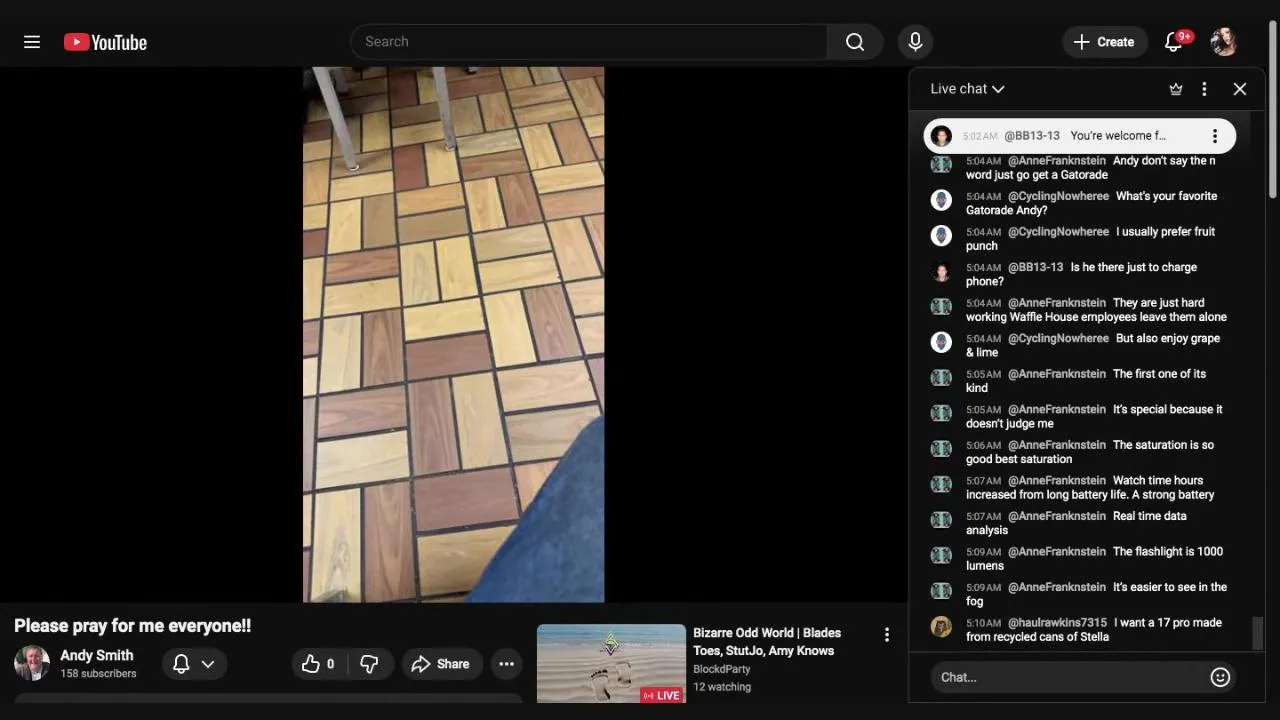Open Bizarre Odd World video title

[x=767, y=641]
